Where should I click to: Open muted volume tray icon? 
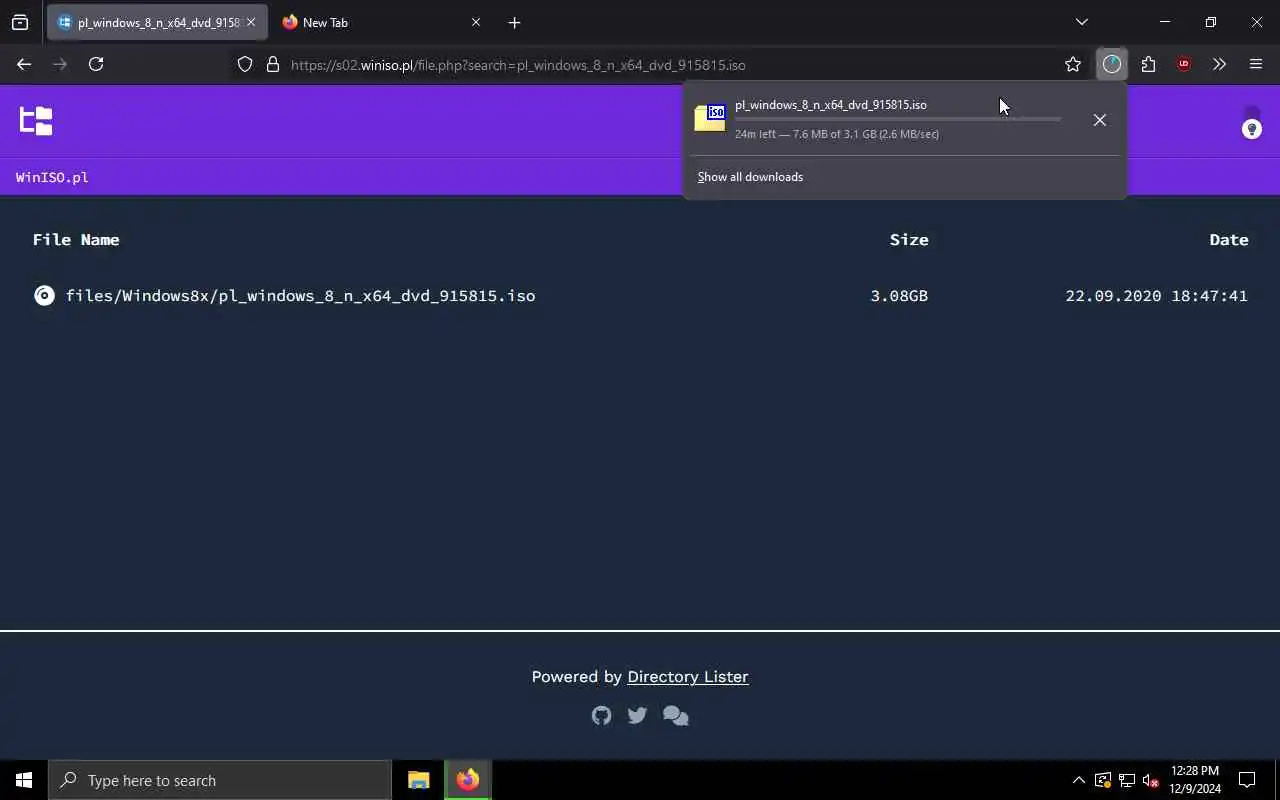pos(1151,780)
